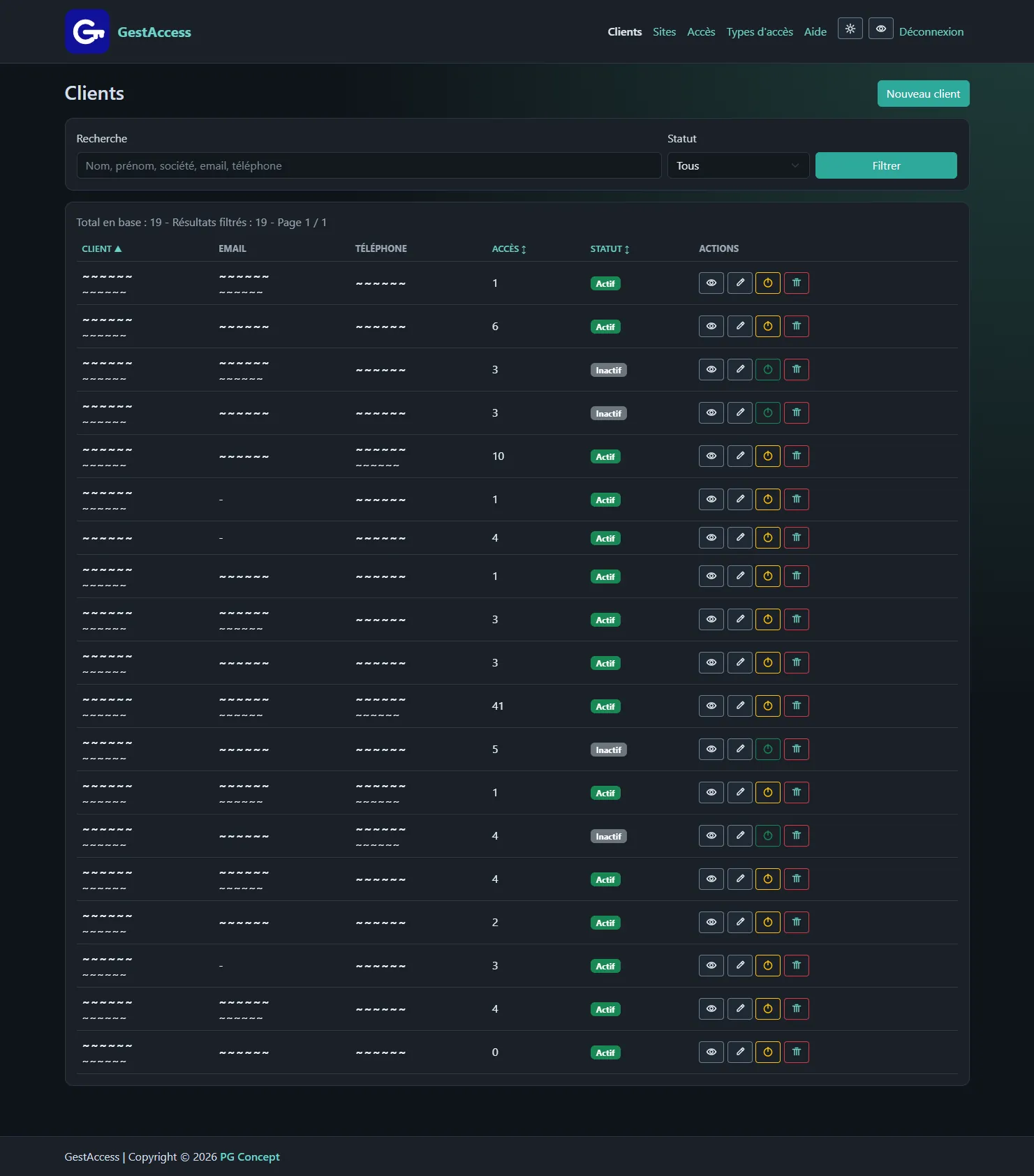This screenshot has height=1176, width=1034.
Task: Click the Nouveau client button
Action: click(923, 94)
